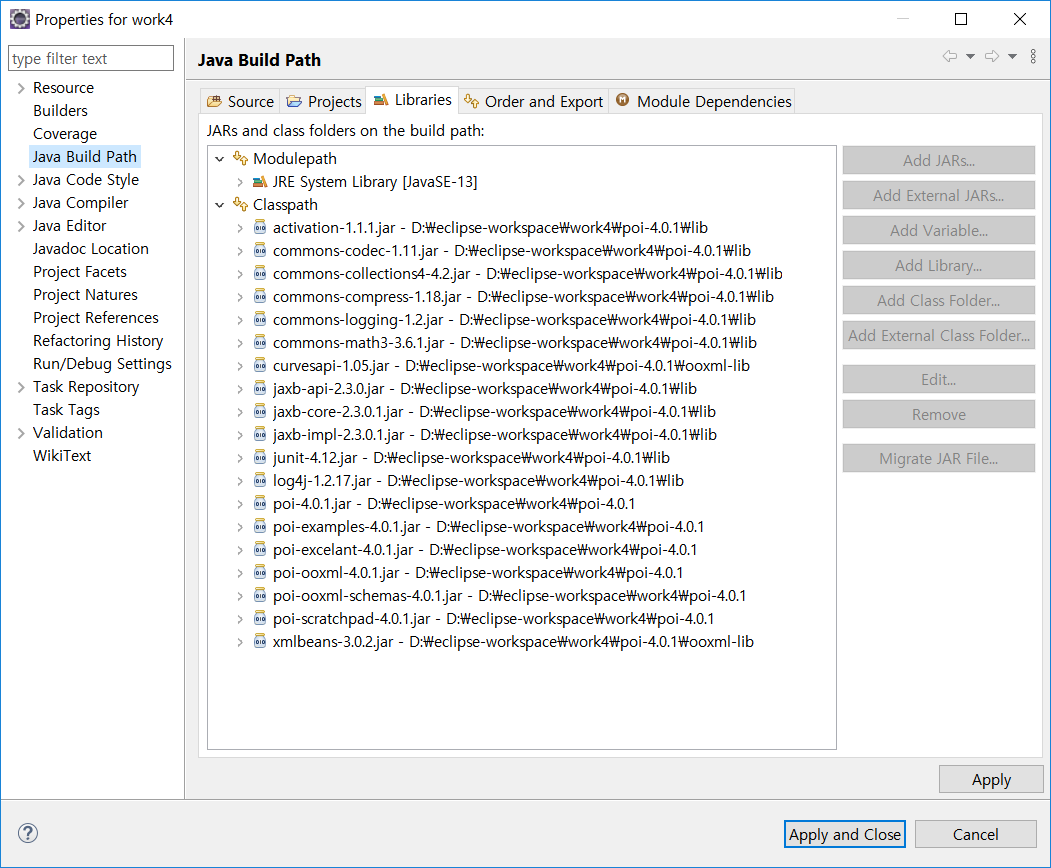Click the curvesapi-1.05.jar jar icon
Image resolution: width=1051 pixels, height=868 pixels.
pyautogui.click(x=260, y=365)
